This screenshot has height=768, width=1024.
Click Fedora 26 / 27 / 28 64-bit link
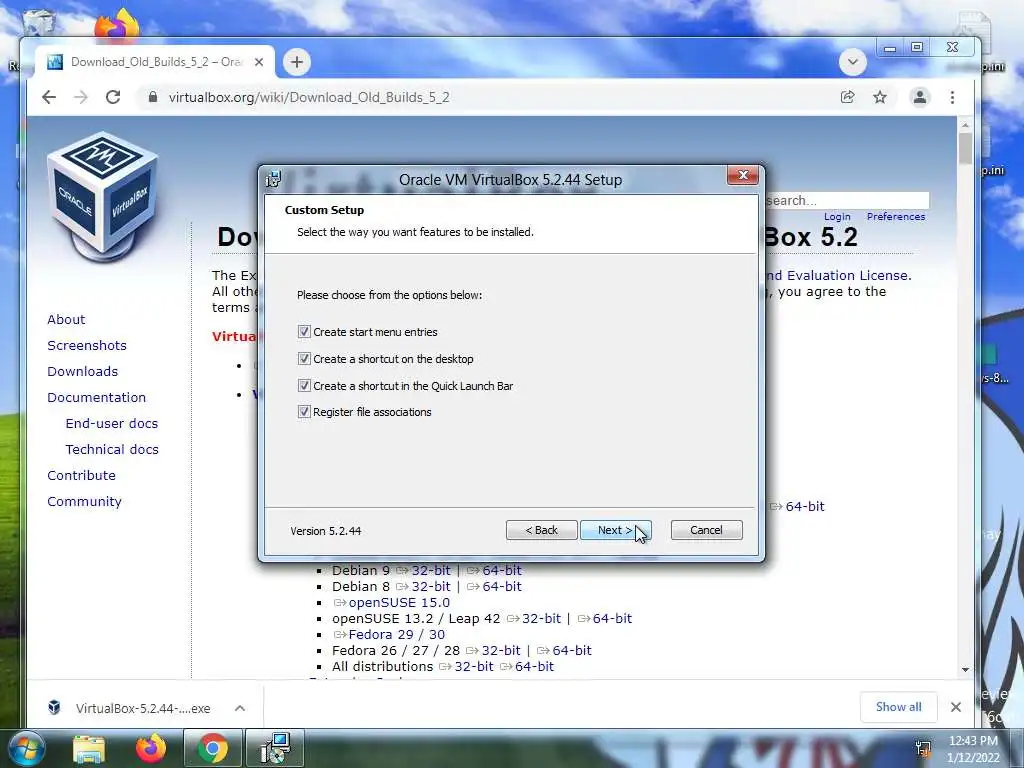[571, 650]
